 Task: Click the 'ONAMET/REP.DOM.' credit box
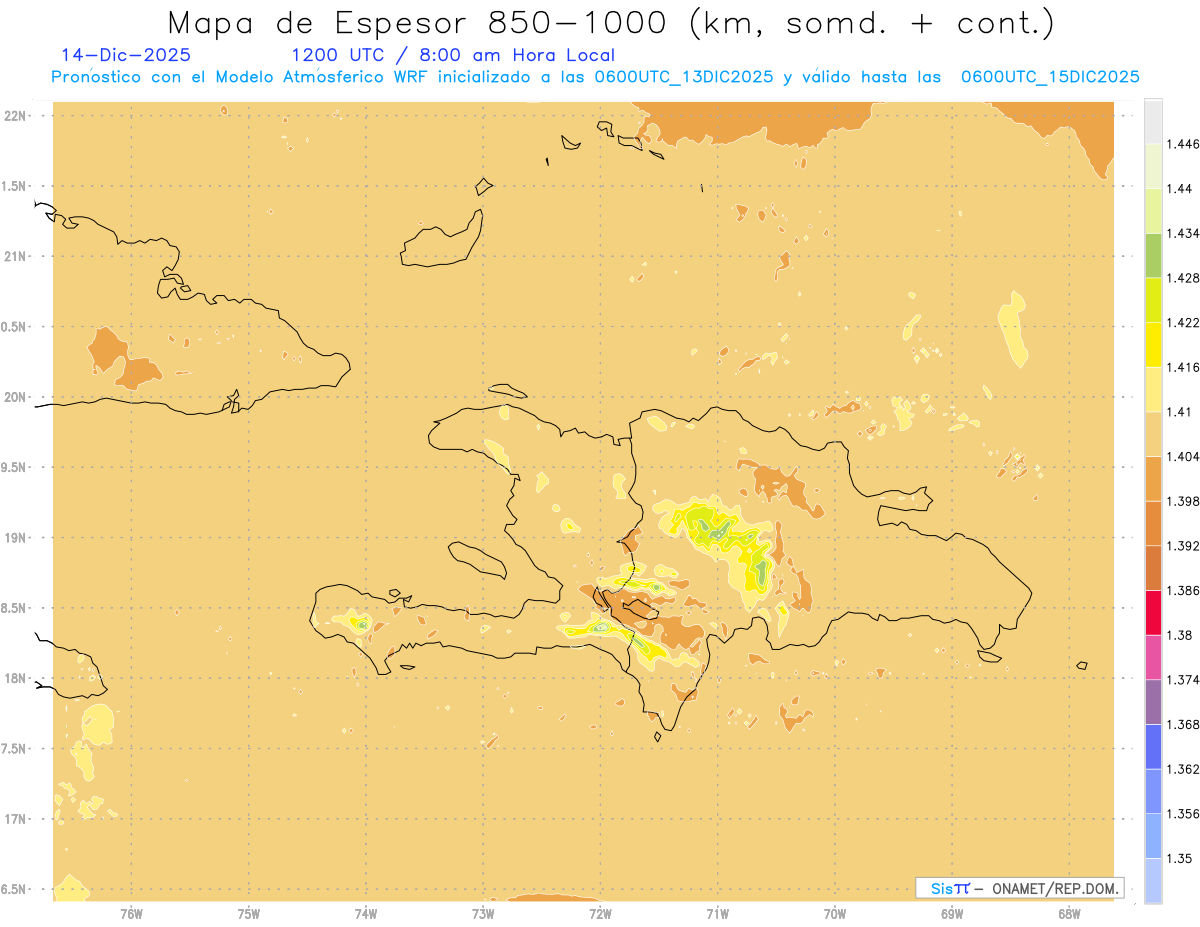pyautogui.click(x=1020, y=888)
